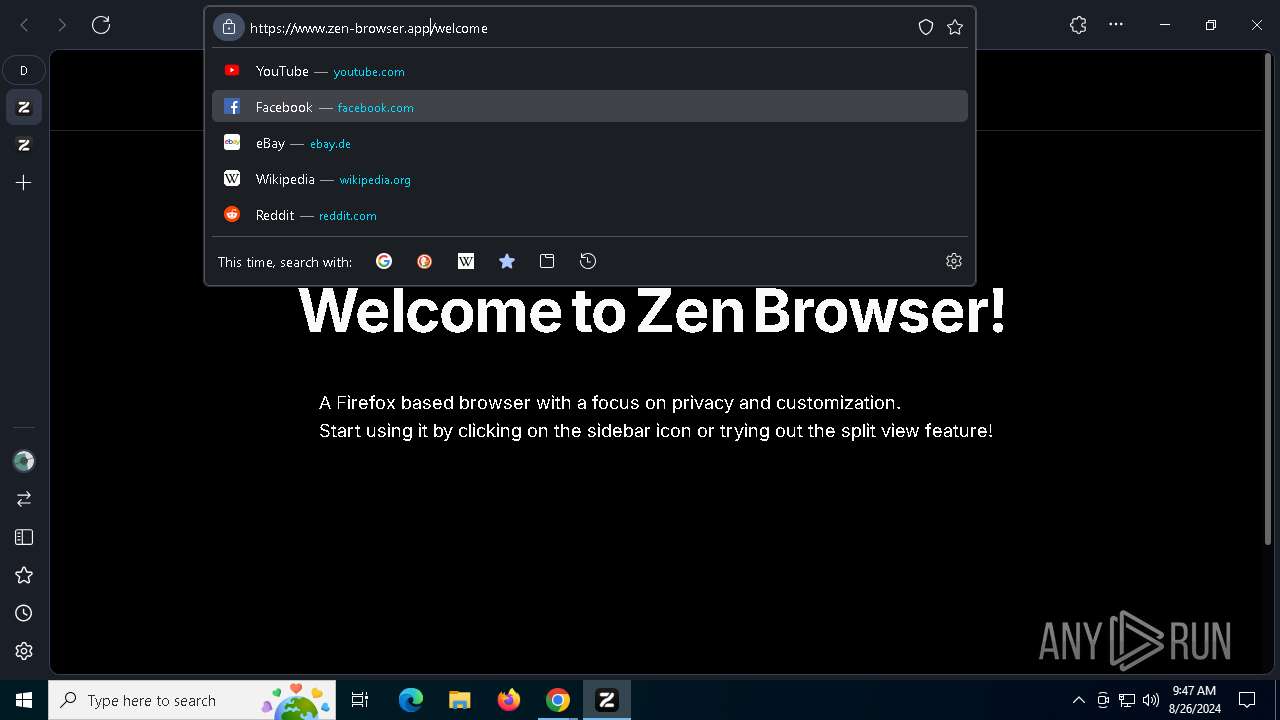Open history from sidebar clock icon

pos(24,613)
